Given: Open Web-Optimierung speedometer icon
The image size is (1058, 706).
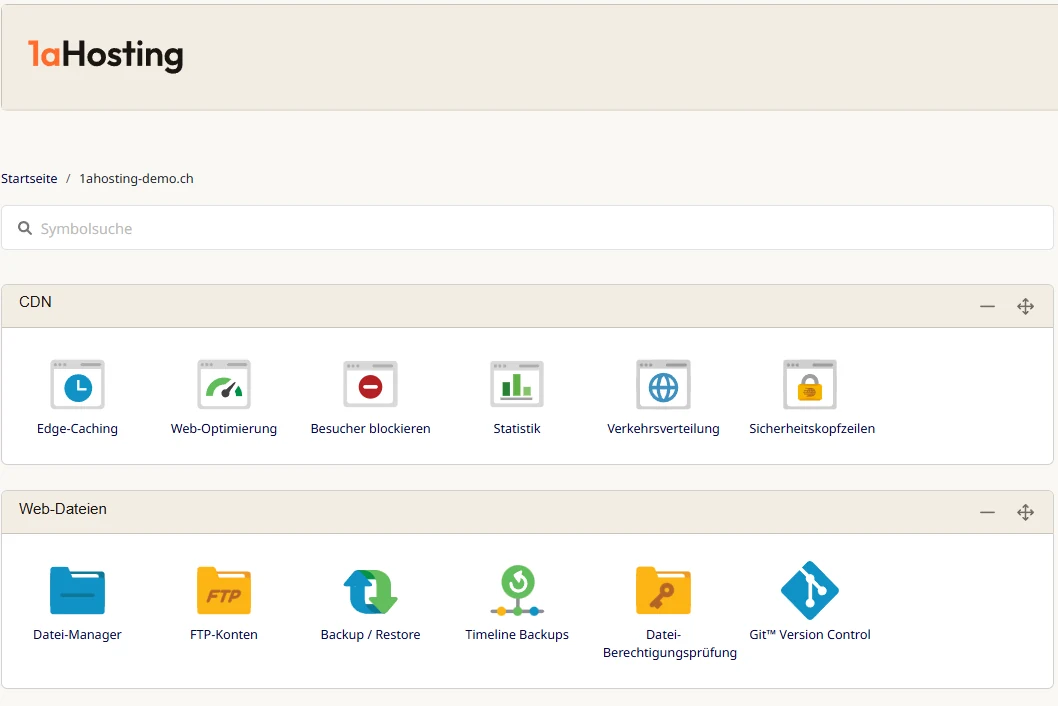Looking at the screenshot, I should click(x=224, y=384).
